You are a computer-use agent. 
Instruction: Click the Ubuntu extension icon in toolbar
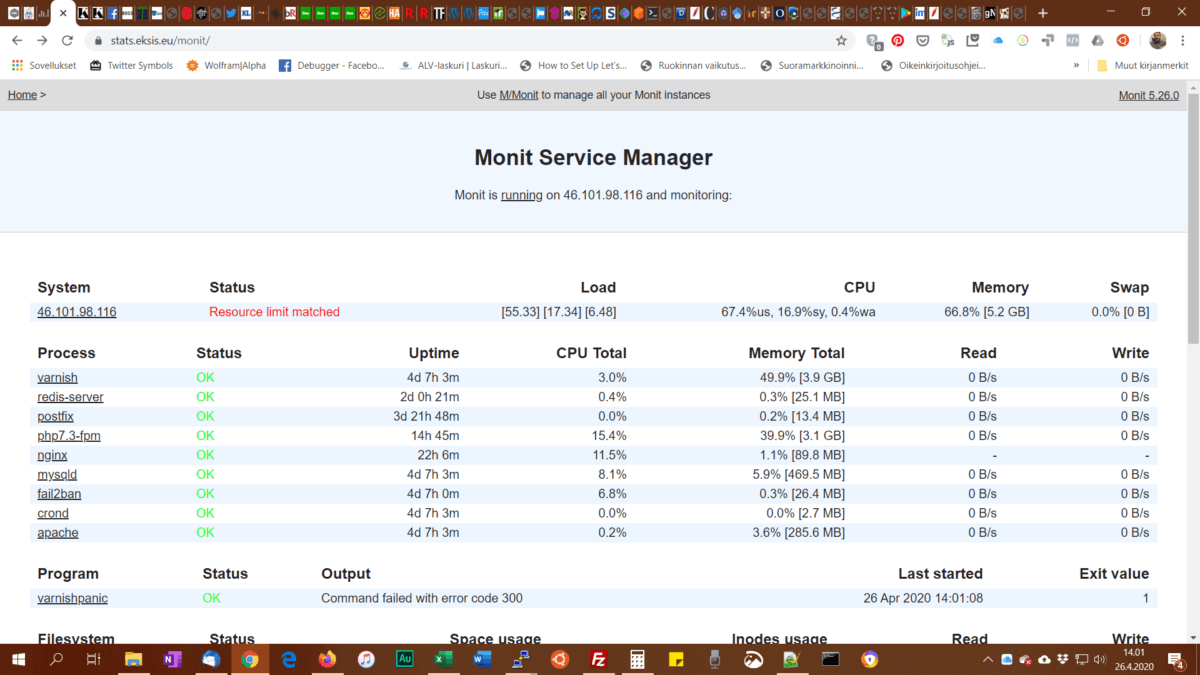click(1121, 38)
